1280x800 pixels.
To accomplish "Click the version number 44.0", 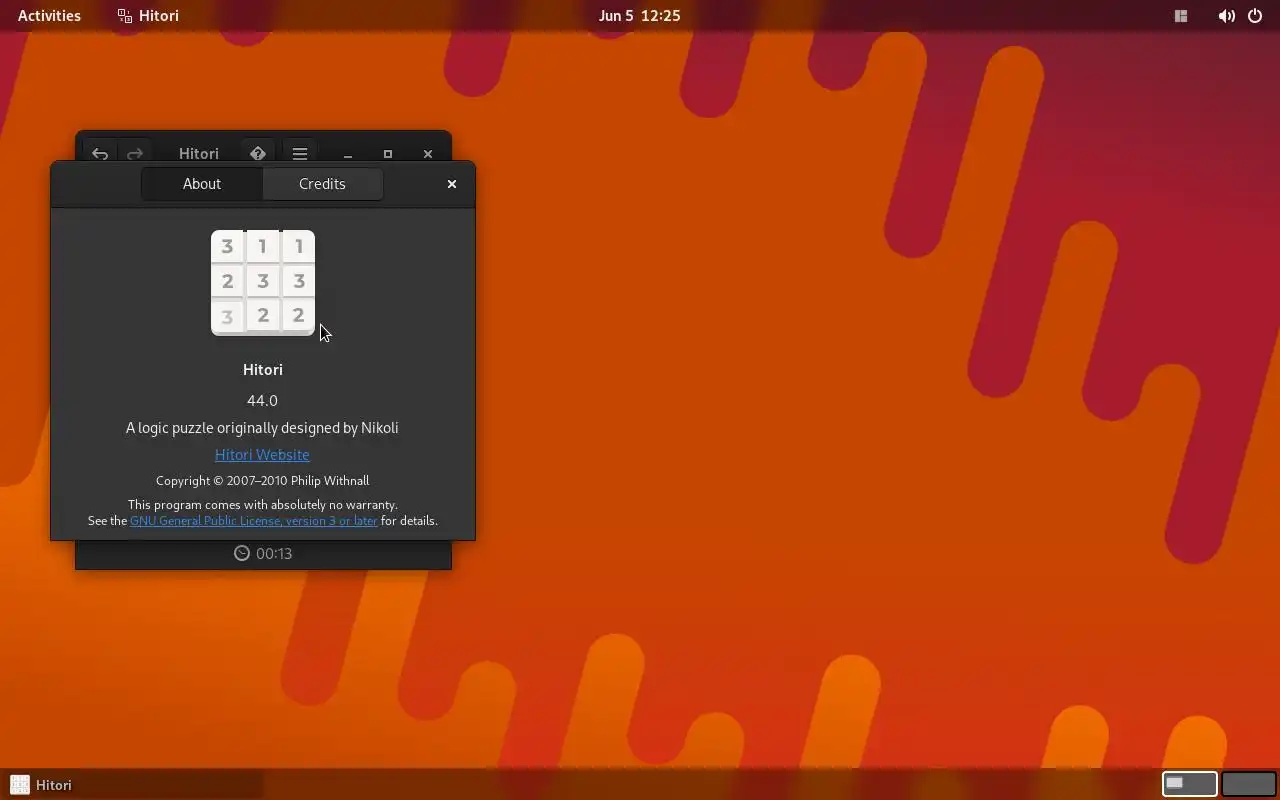I will click(x=262, y=400).
